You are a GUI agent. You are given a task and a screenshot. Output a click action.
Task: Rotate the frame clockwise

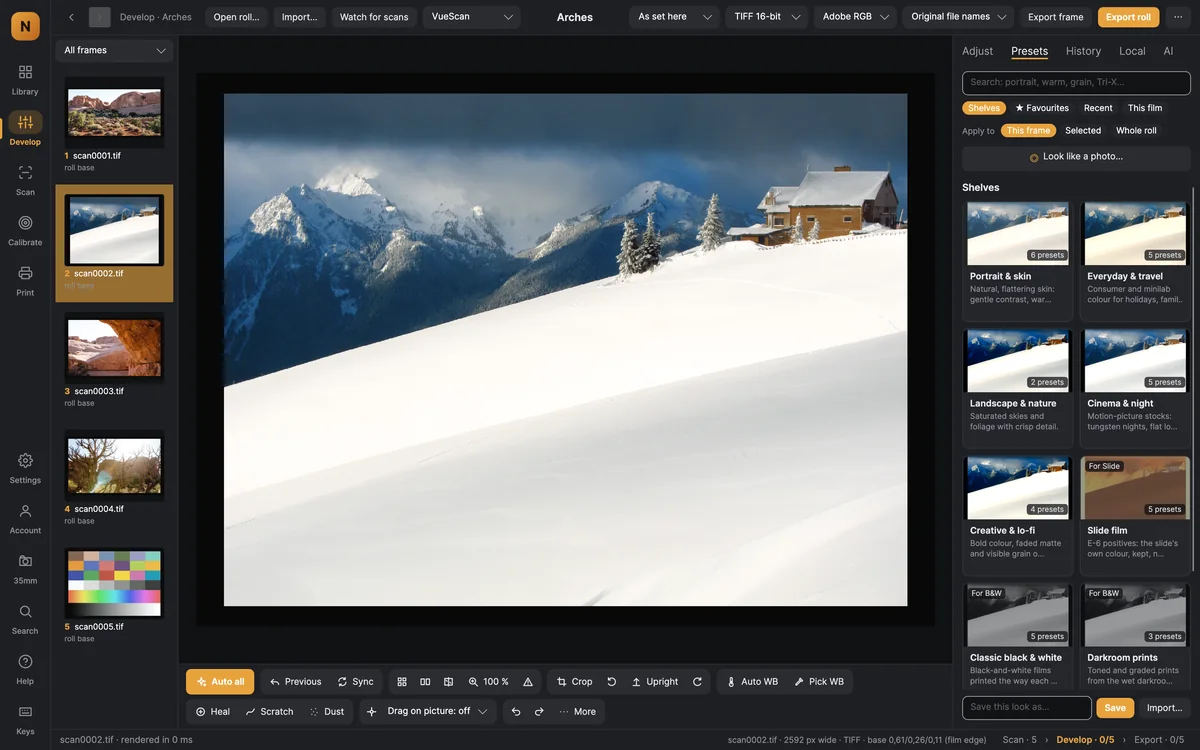pyautogui.click(x=697, y=682)
